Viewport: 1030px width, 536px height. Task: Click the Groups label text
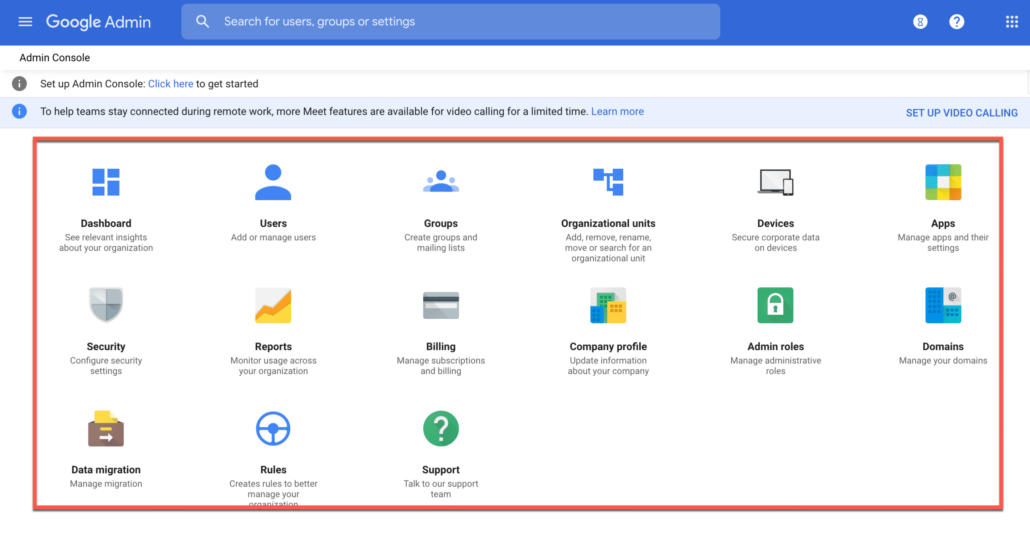[x=441, y=223]
